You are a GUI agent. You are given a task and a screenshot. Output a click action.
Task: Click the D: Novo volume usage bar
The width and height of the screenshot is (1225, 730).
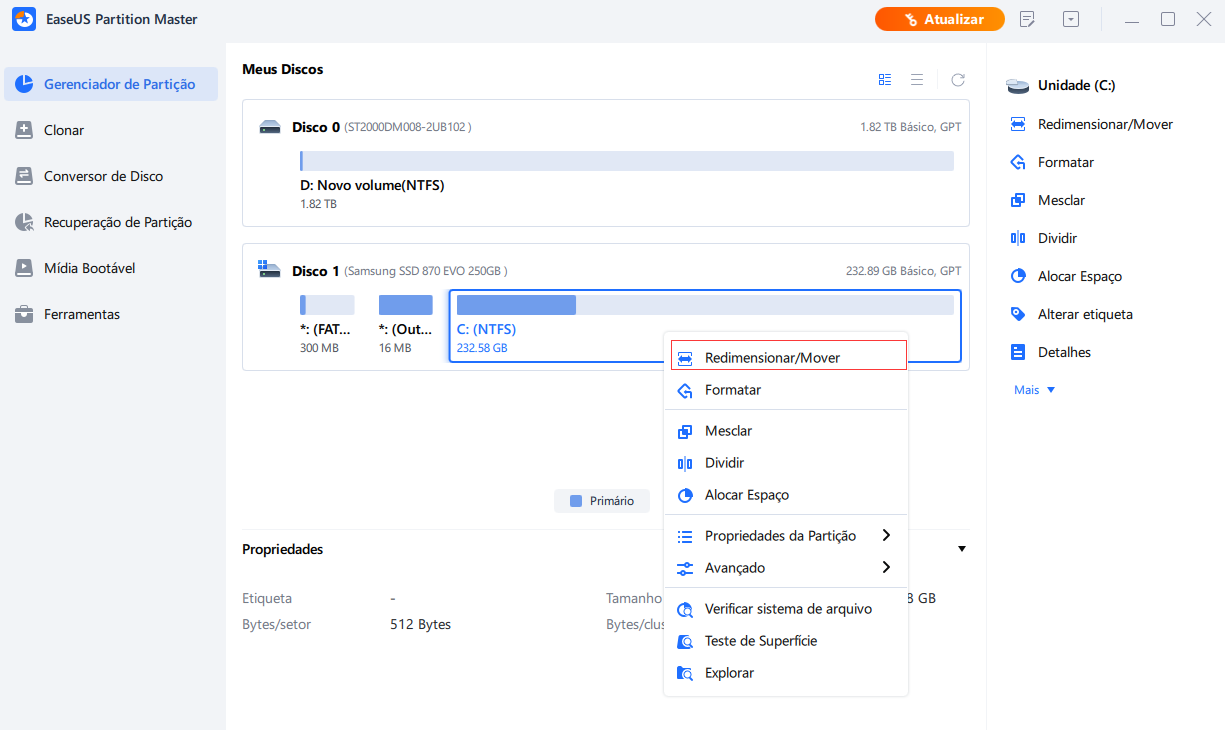(627, 161)
